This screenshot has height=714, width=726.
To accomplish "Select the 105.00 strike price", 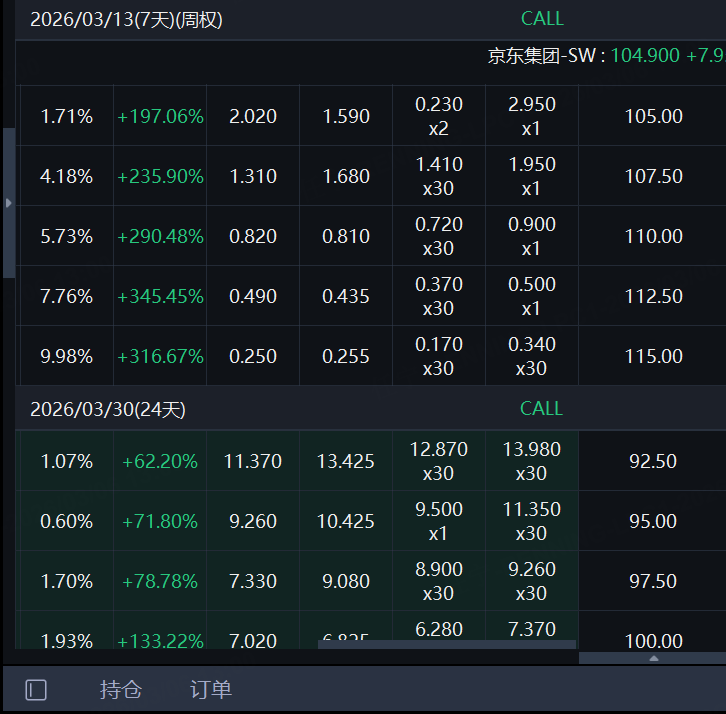I will (653, 117).
